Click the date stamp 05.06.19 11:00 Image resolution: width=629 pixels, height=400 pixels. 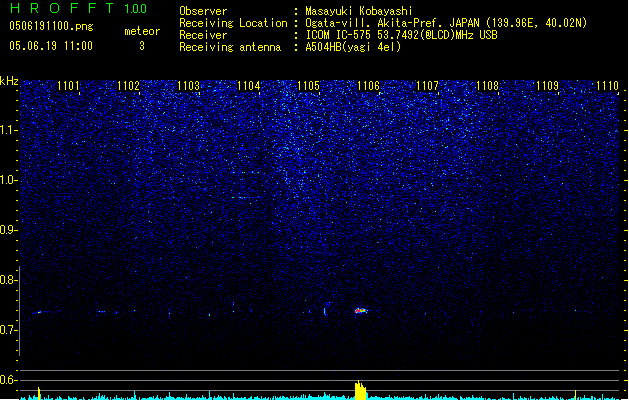tap(51, 46)
